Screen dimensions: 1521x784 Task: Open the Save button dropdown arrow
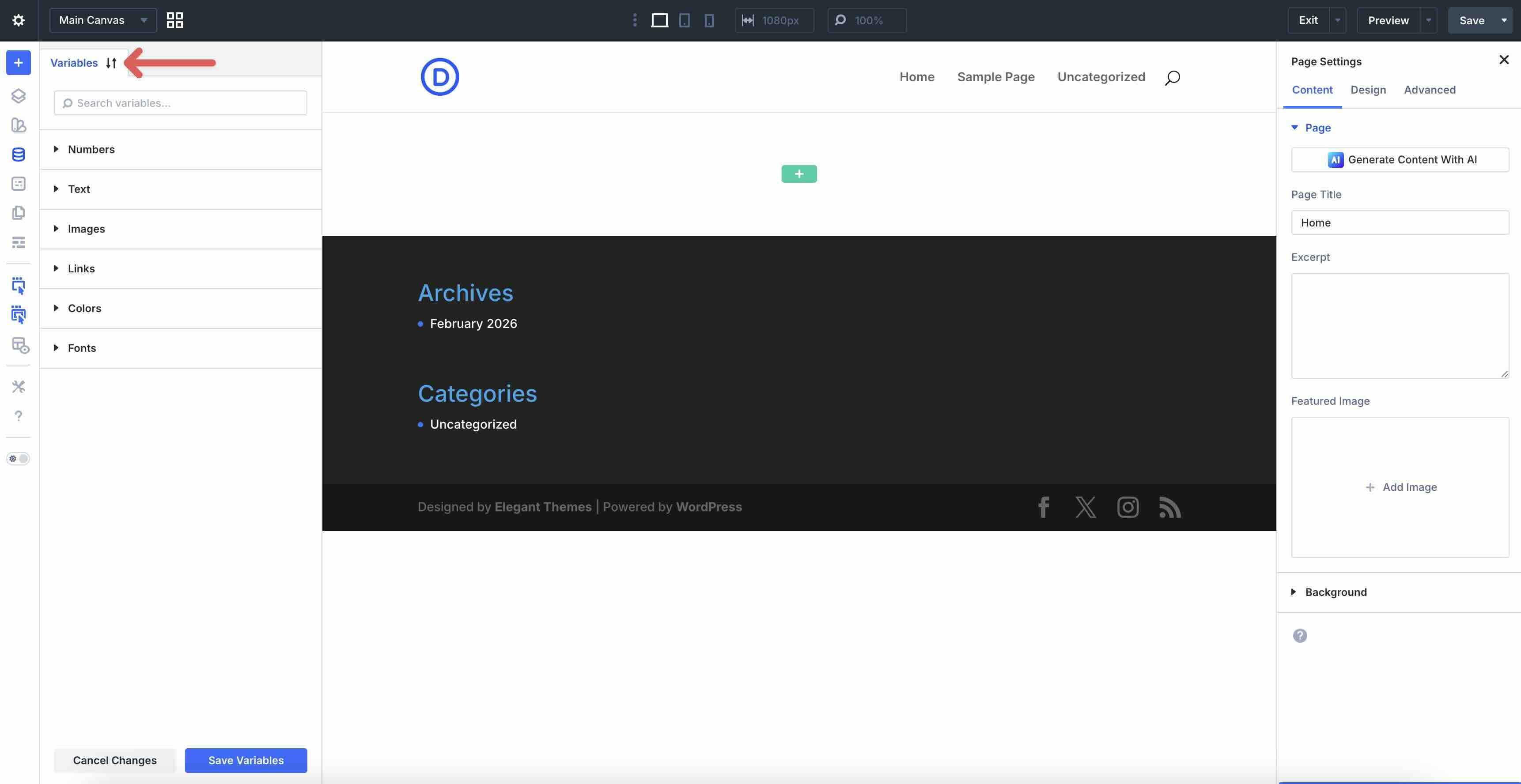point(1505,20)
